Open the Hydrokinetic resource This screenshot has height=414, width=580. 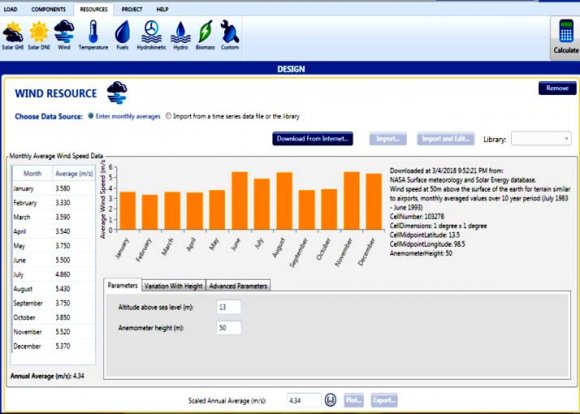pos(151,35)
